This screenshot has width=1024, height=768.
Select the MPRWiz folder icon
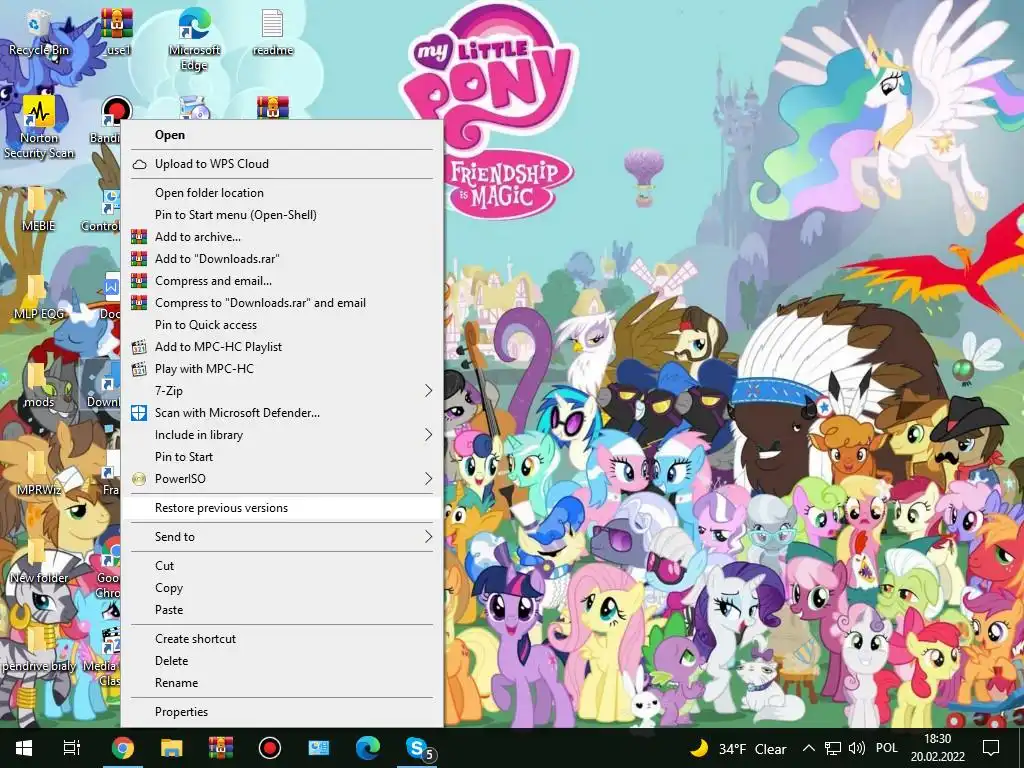coord(39,473)
